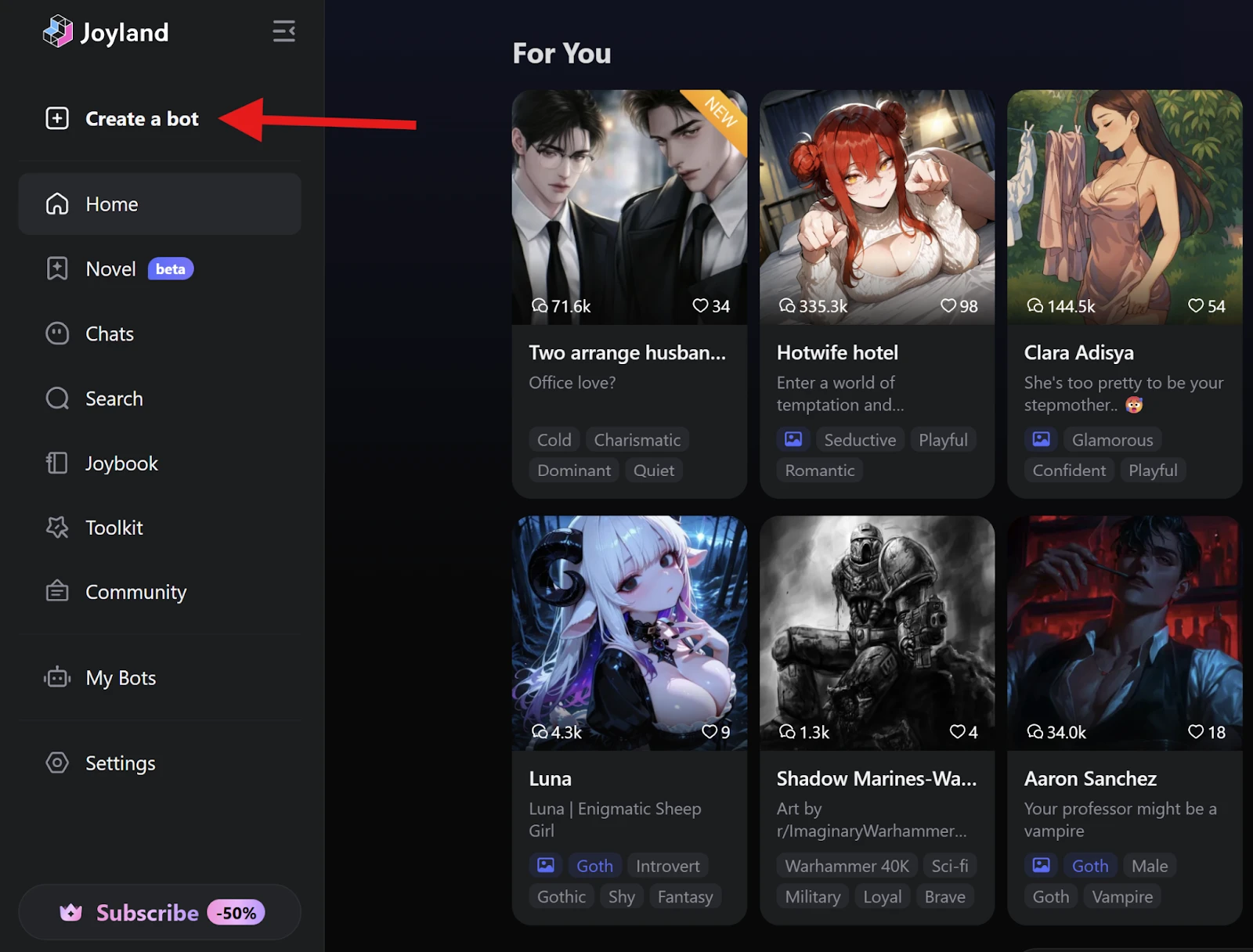Like the Luna character card
The image size is (1253, 952).
(x=710, y=732)
